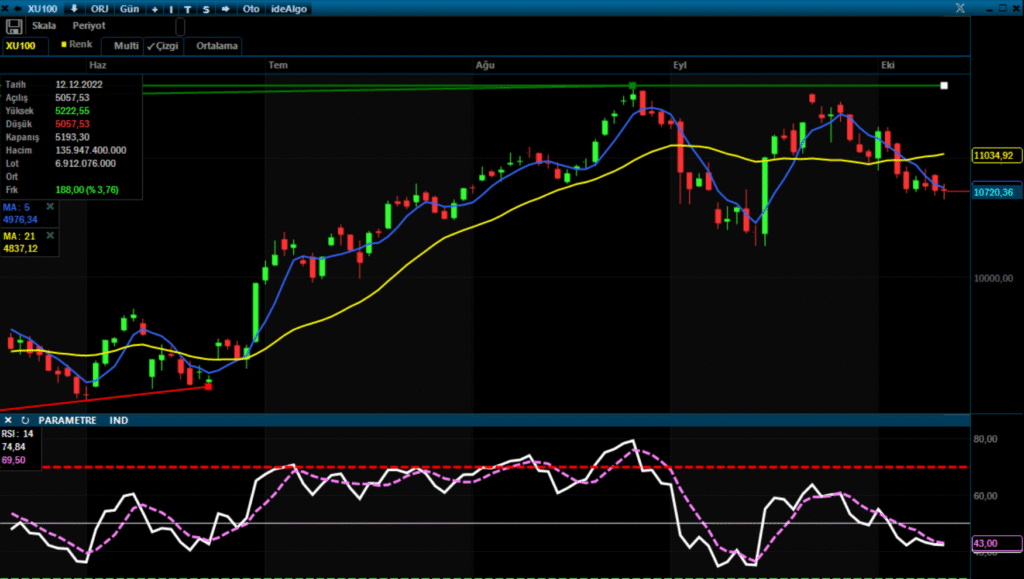Open the Skala menu
This screenshot has width=1024, height=579.
(44, 26)
